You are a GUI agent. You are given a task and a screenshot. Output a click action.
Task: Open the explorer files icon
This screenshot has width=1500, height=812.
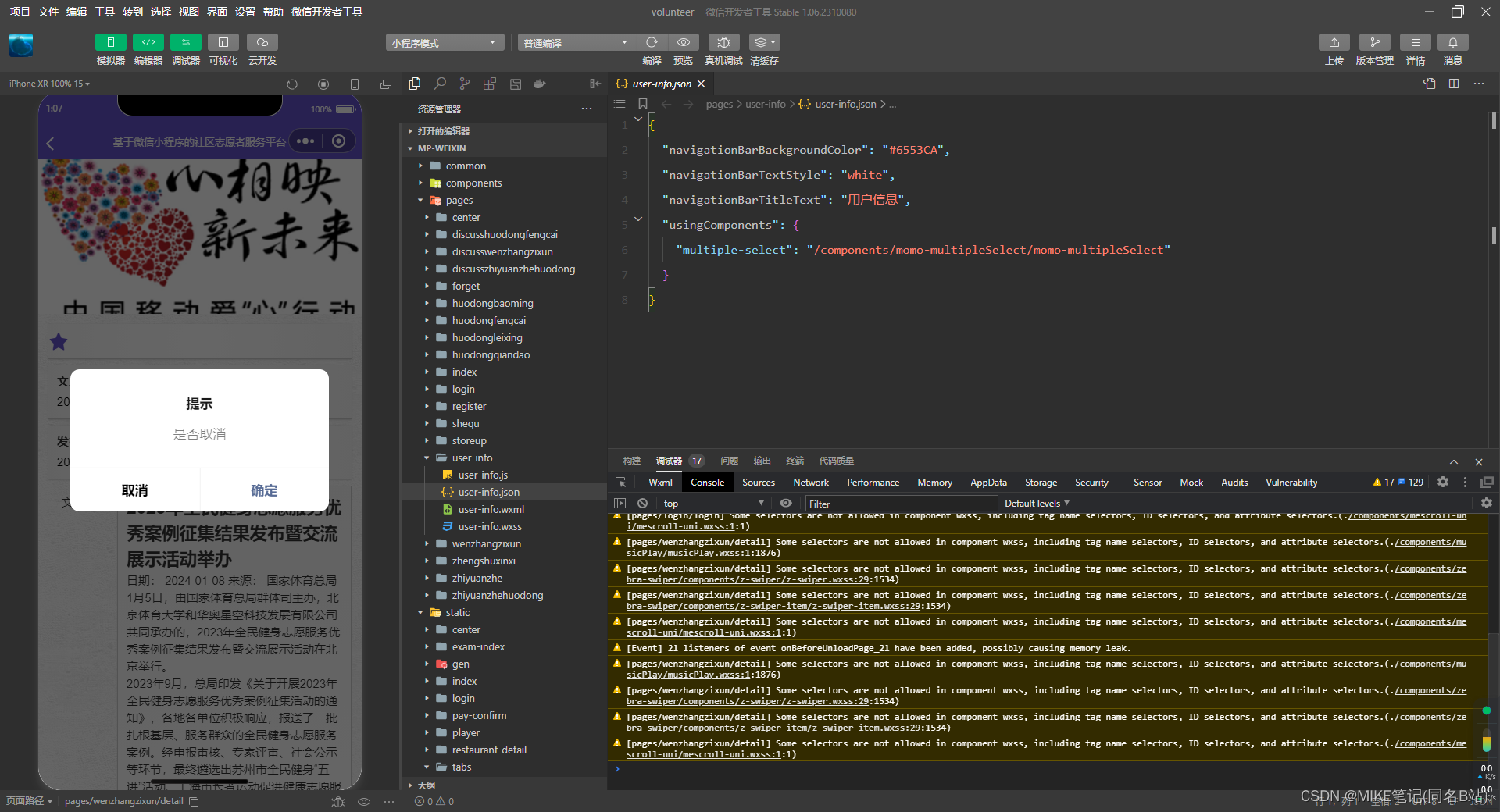coord(415,84)
